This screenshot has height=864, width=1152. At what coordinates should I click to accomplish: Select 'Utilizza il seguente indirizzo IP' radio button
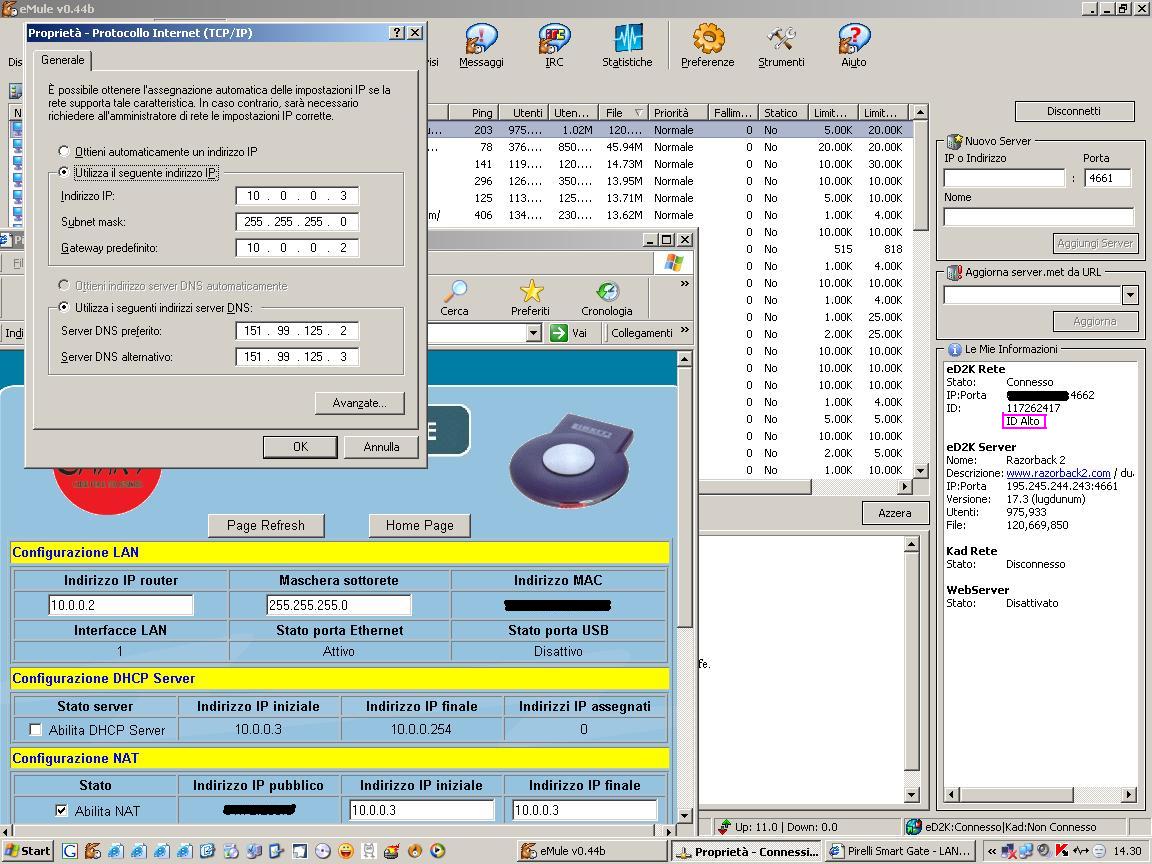pos(64,173)
